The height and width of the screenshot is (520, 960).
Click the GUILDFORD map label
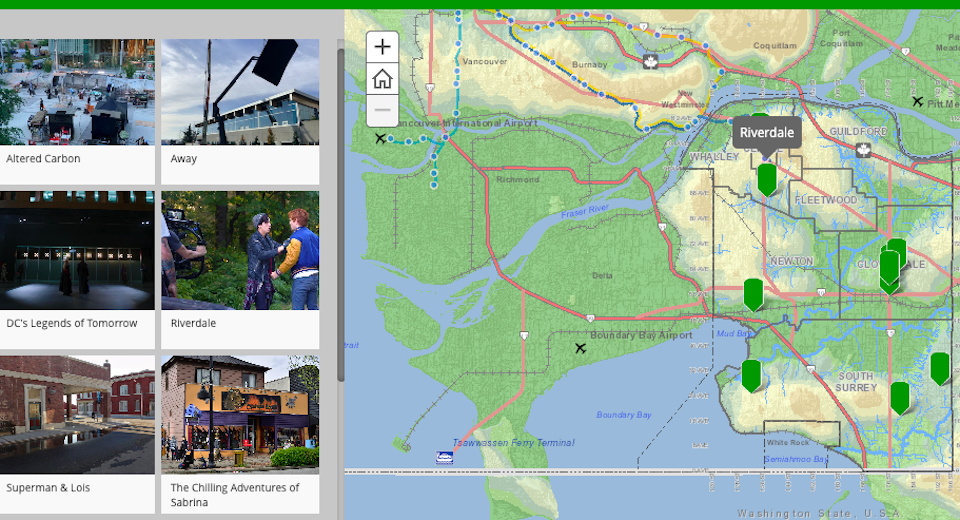point(858,132)
